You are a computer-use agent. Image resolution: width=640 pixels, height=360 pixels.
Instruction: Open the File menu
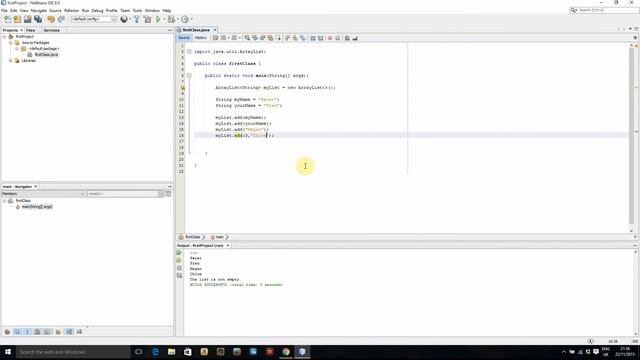pyautogui.click(x=4, y=11)
